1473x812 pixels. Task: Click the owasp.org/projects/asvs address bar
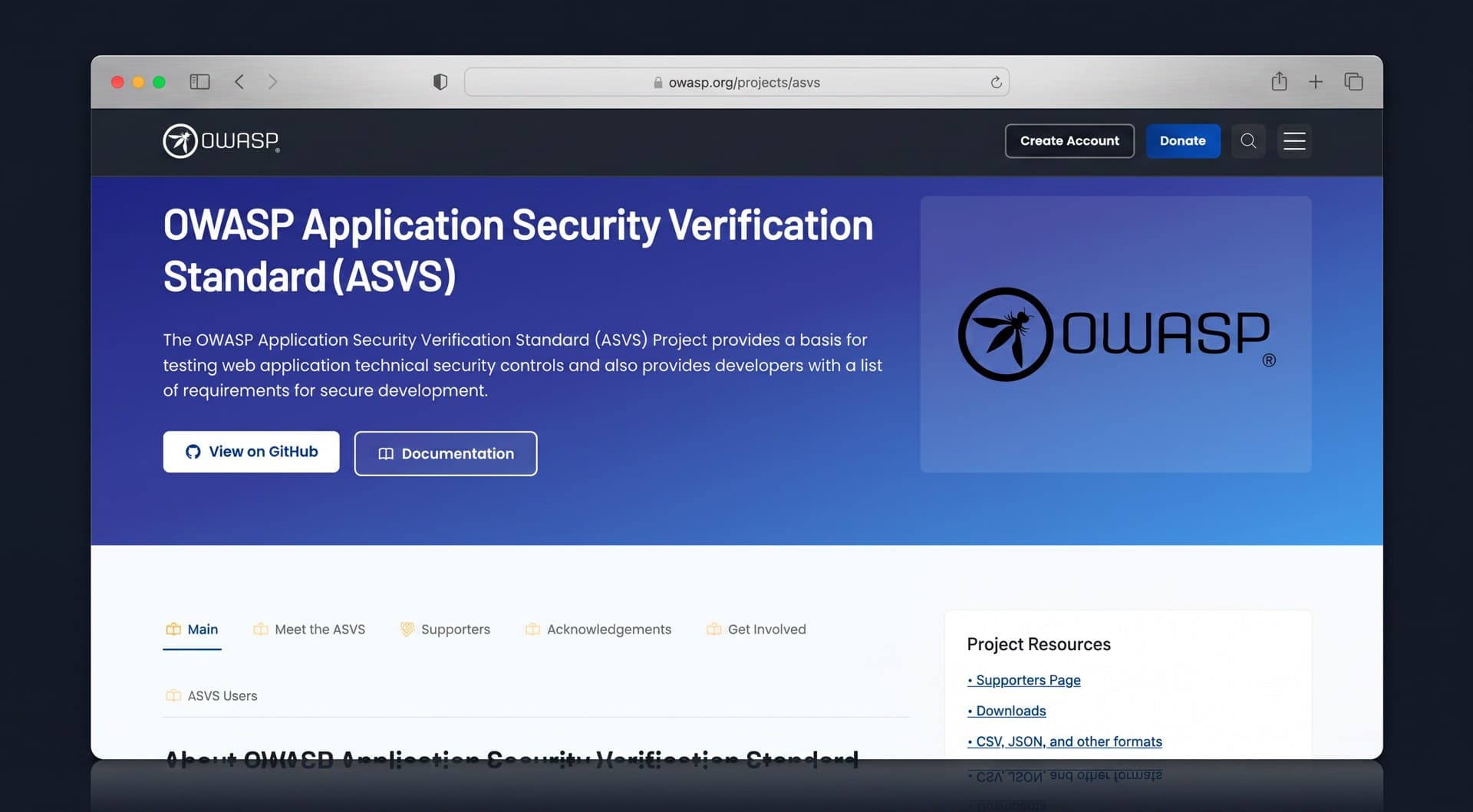736,82
